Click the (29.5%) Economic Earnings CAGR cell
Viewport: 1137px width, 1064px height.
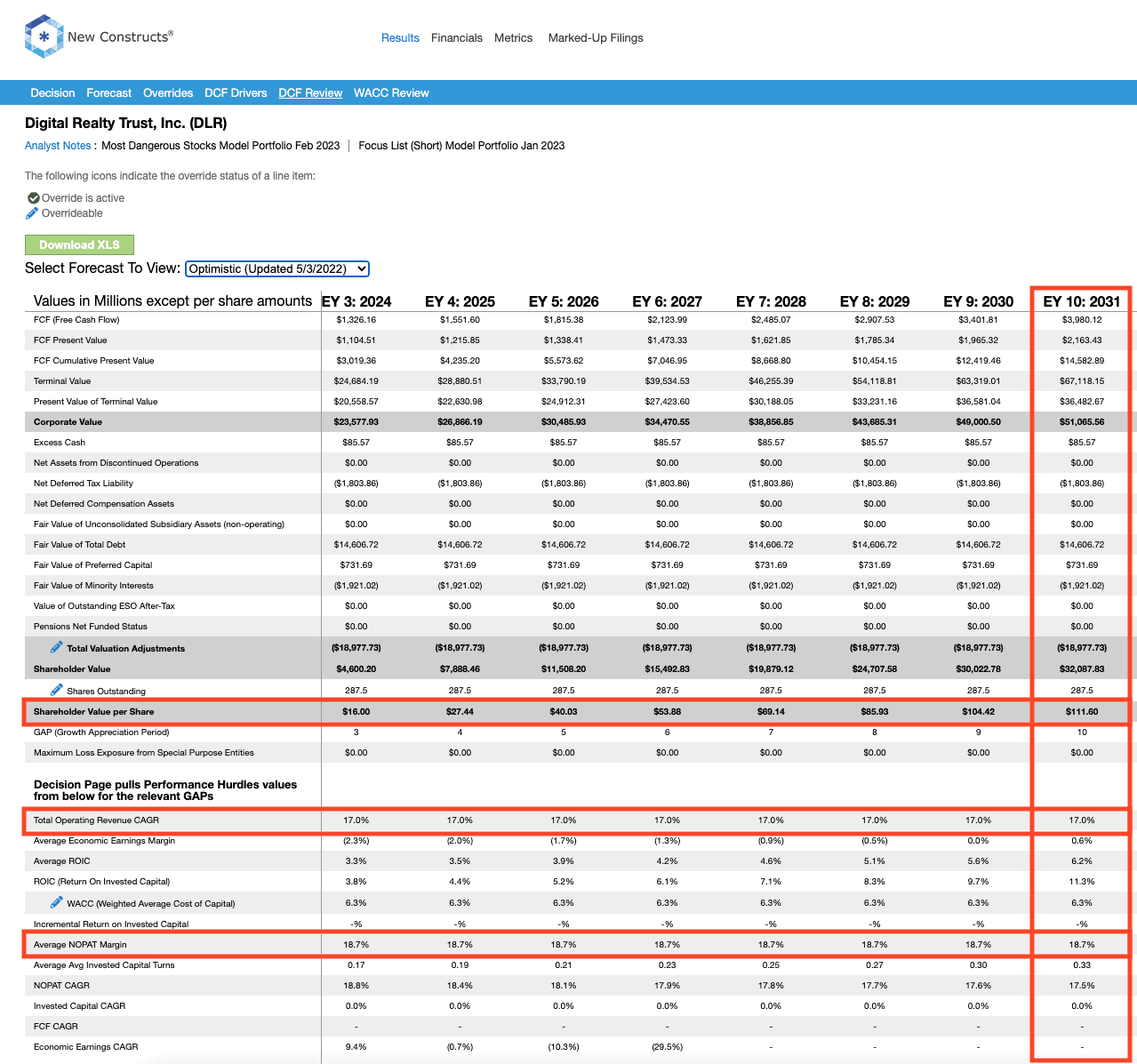click(x=668, y=1047)
